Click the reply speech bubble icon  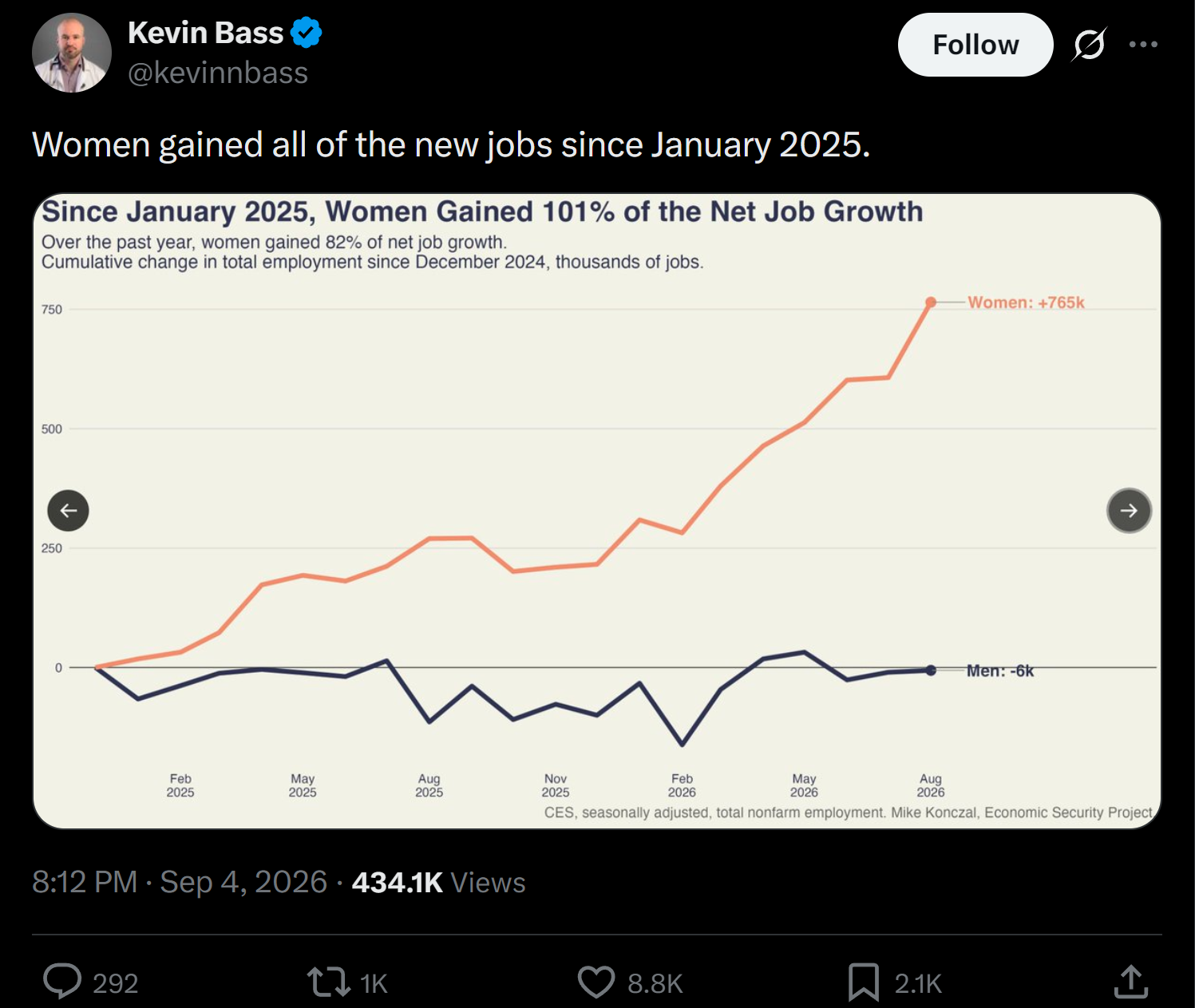[x=62, y=982]
